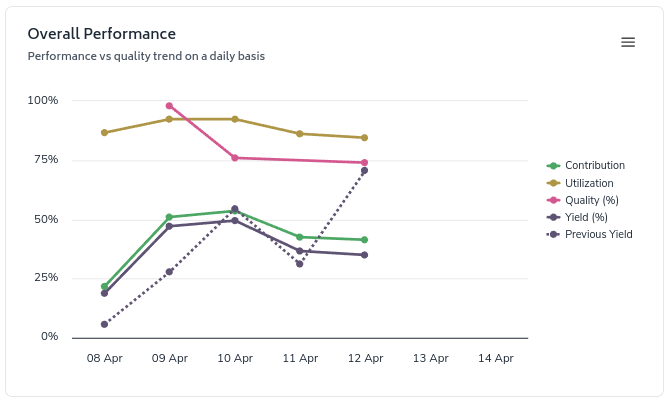Screen dimensions: 670x402
Task: Click the Contribution point on 09 Apr
Action: (169, 217)
